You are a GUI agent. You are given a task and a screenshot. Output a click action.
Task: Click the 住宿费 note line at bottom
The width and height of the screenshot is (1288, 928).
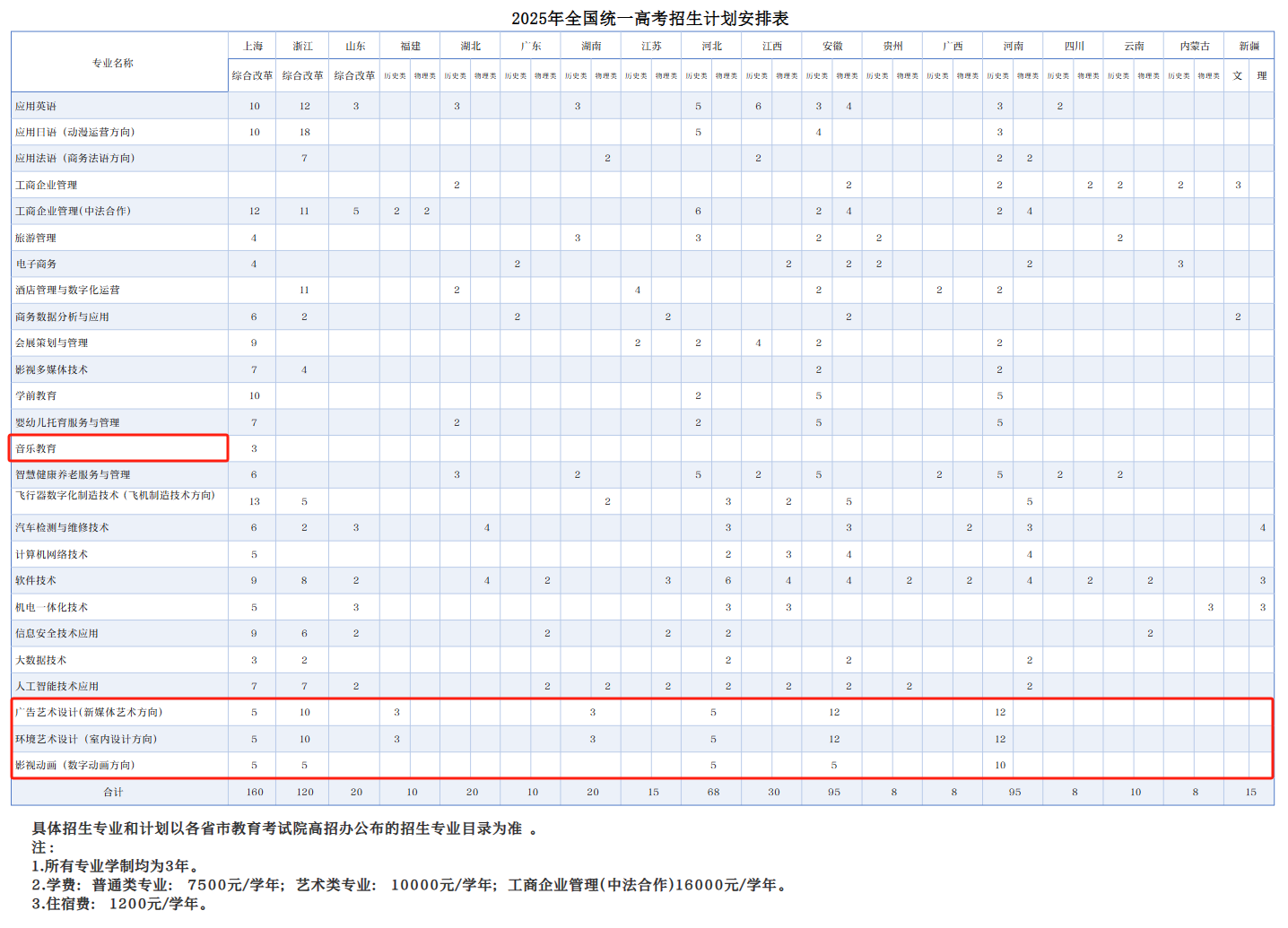[x=120, y=904]
